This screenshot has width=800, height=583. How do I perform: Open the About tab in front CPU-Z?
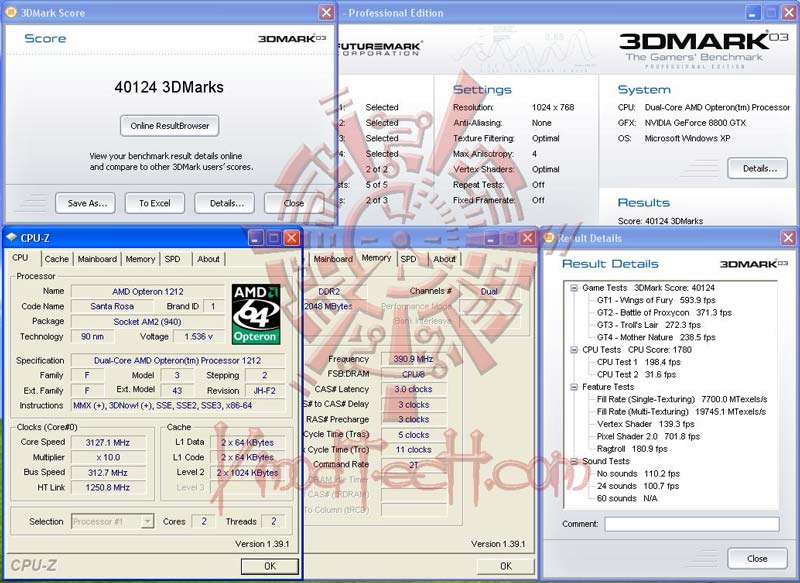[209, 259]
